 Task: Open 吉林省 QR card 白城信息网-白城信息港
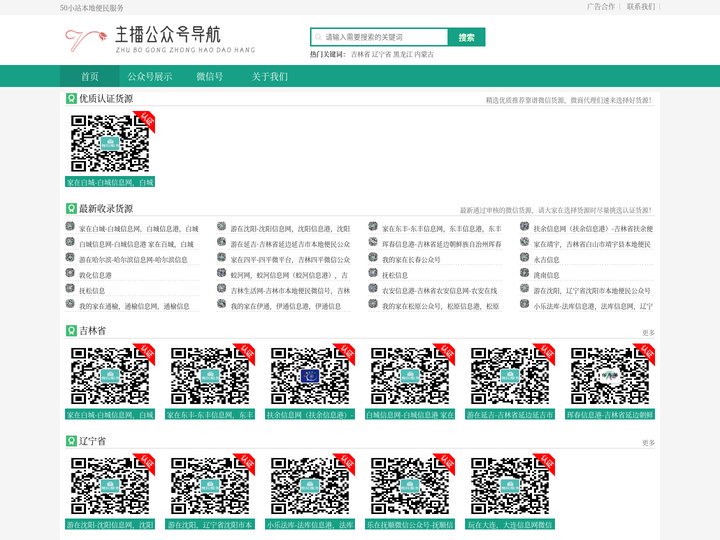410,381
